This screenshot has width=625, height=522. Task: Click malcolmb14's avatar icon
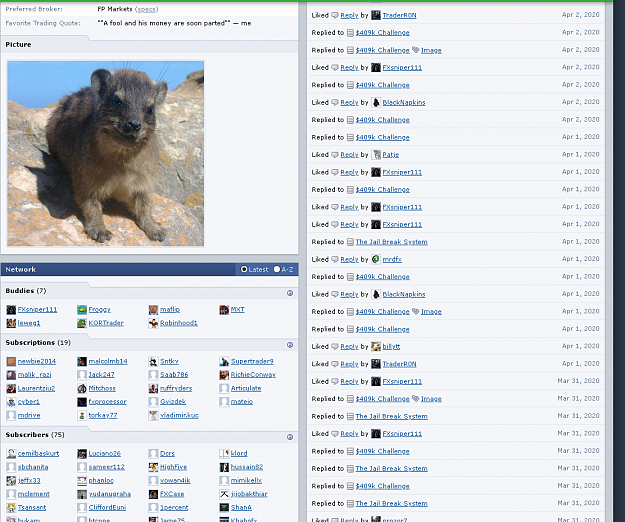click(x=82, y=361)
